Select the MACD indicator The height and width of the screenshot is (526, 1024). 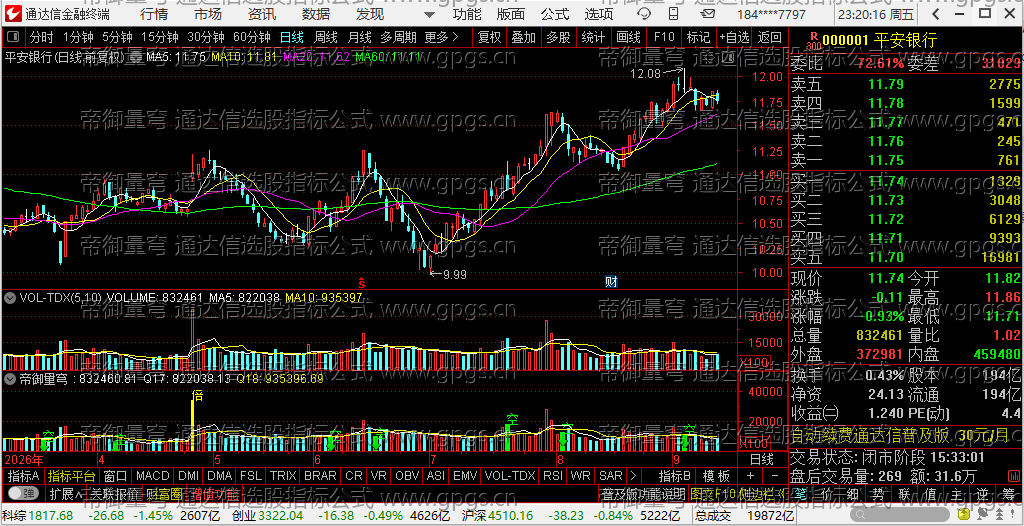[x=153, y=476]
